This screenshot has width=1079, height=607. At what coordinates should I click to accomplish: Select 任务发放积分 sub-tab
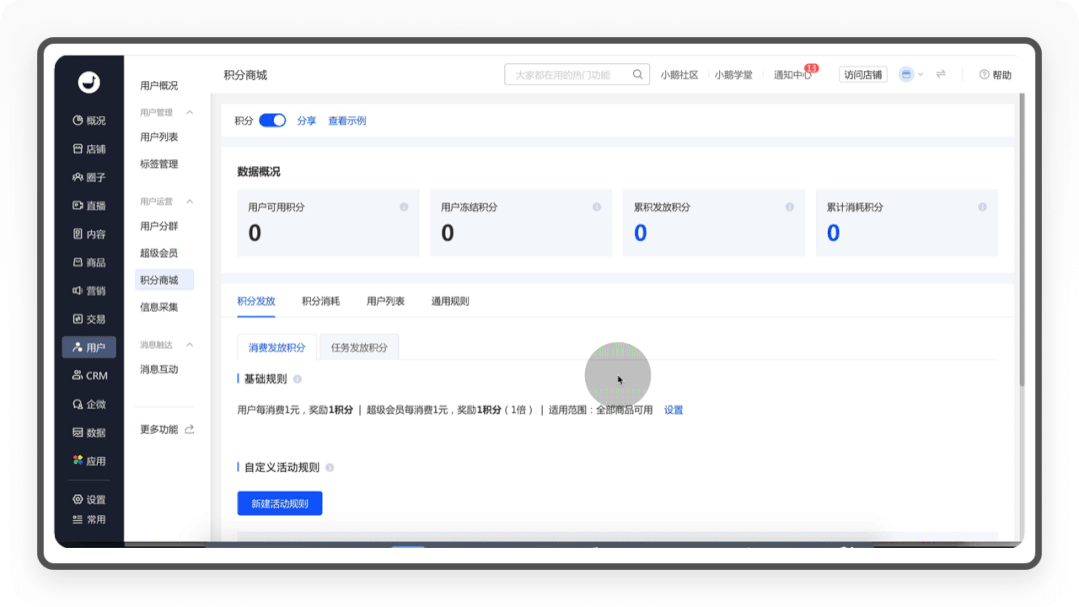(359, 348)
